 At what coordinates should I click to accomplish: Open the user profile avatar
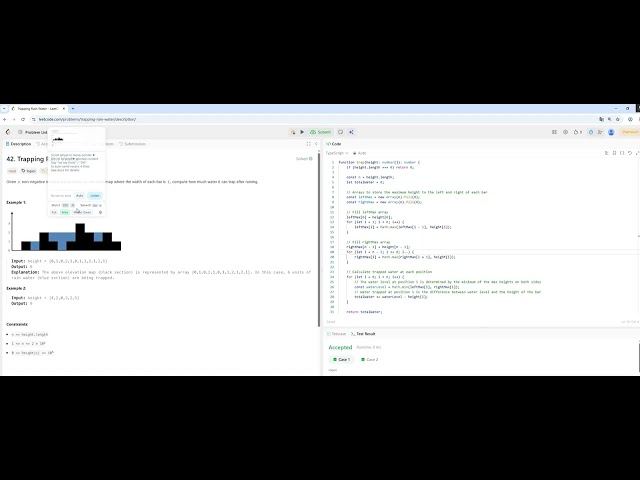611,132
